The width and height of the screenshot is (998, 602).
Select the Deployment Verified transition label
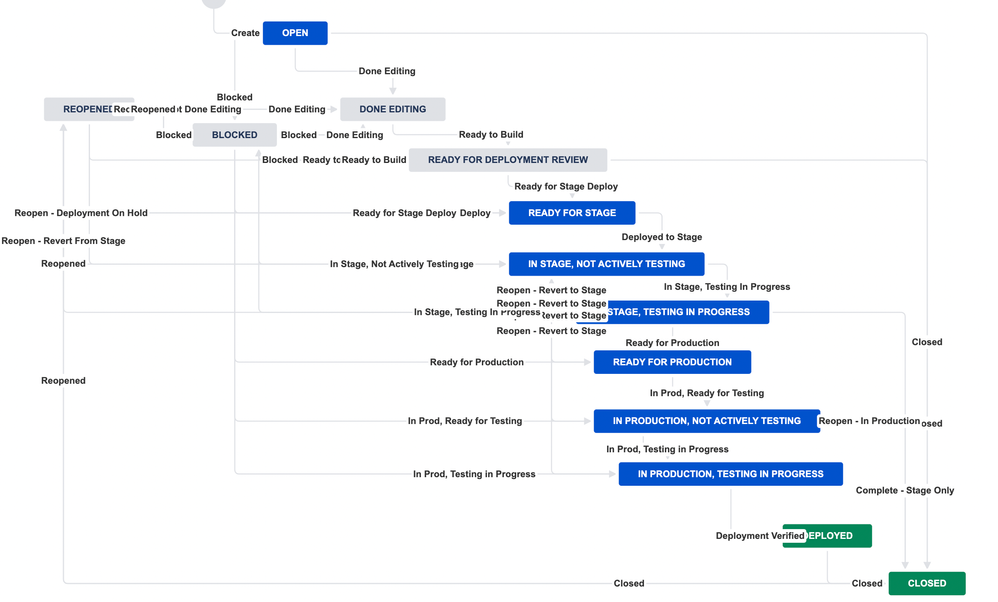point(760,536)
